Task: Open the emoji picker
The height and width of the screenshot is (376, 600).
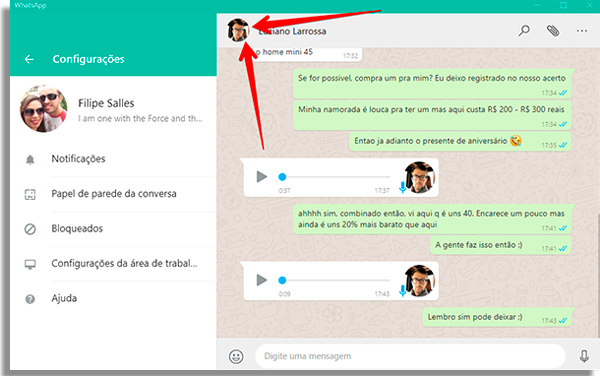Action: coord(236,356)
